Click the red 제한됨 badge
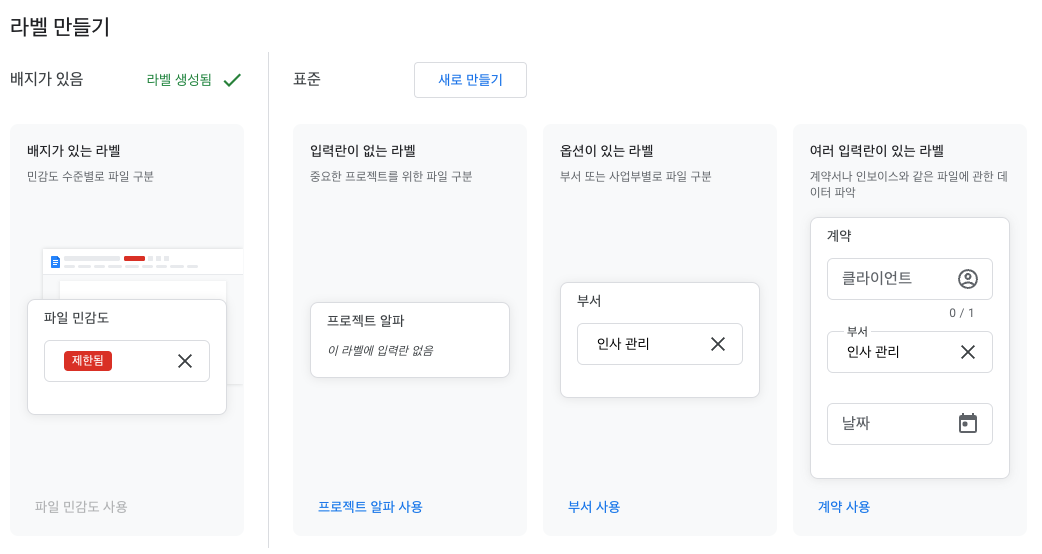The width and height of the screenshot is (1042, 554). 88,361
